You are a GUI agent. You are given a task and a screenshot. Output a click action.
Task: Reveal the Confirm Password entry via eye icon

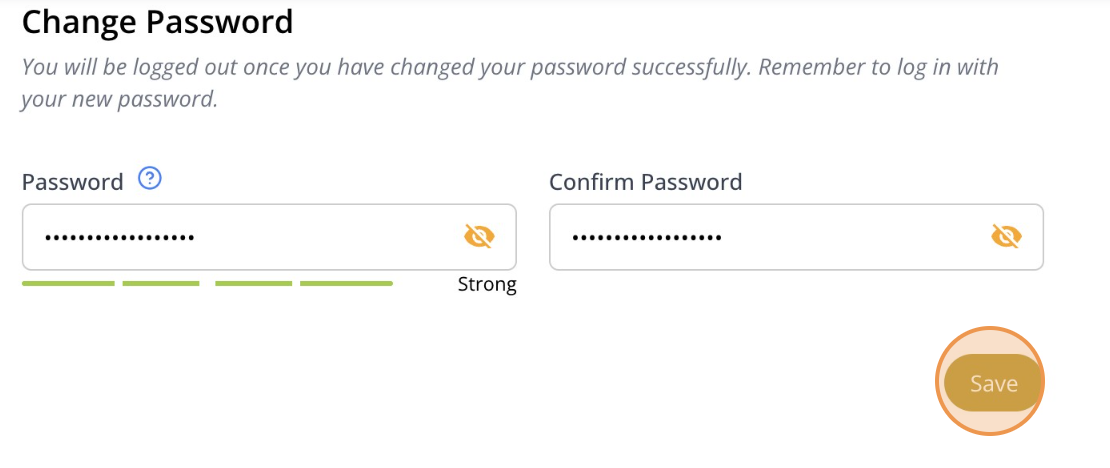[x=1007, y=236]
